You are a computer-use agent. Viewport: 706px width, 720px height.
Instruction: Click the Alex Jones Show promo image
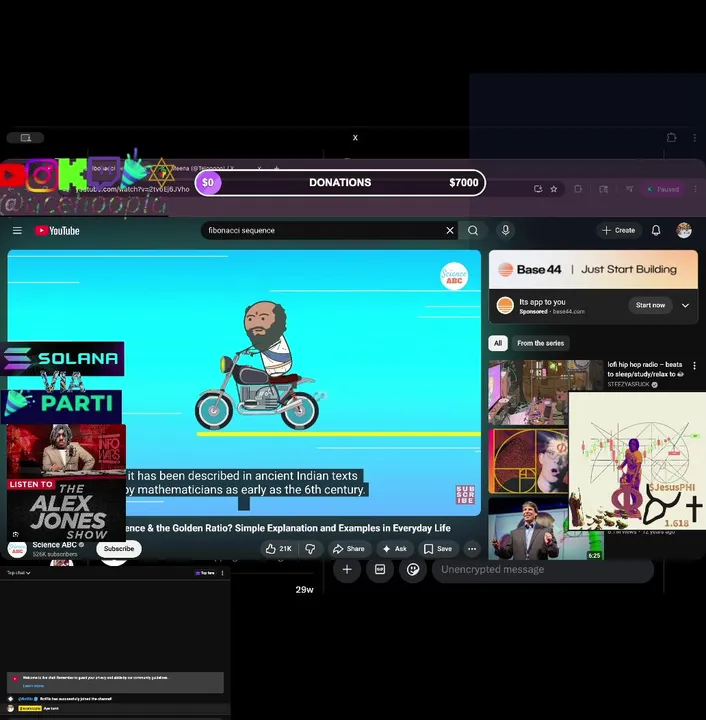coord(67,482)
